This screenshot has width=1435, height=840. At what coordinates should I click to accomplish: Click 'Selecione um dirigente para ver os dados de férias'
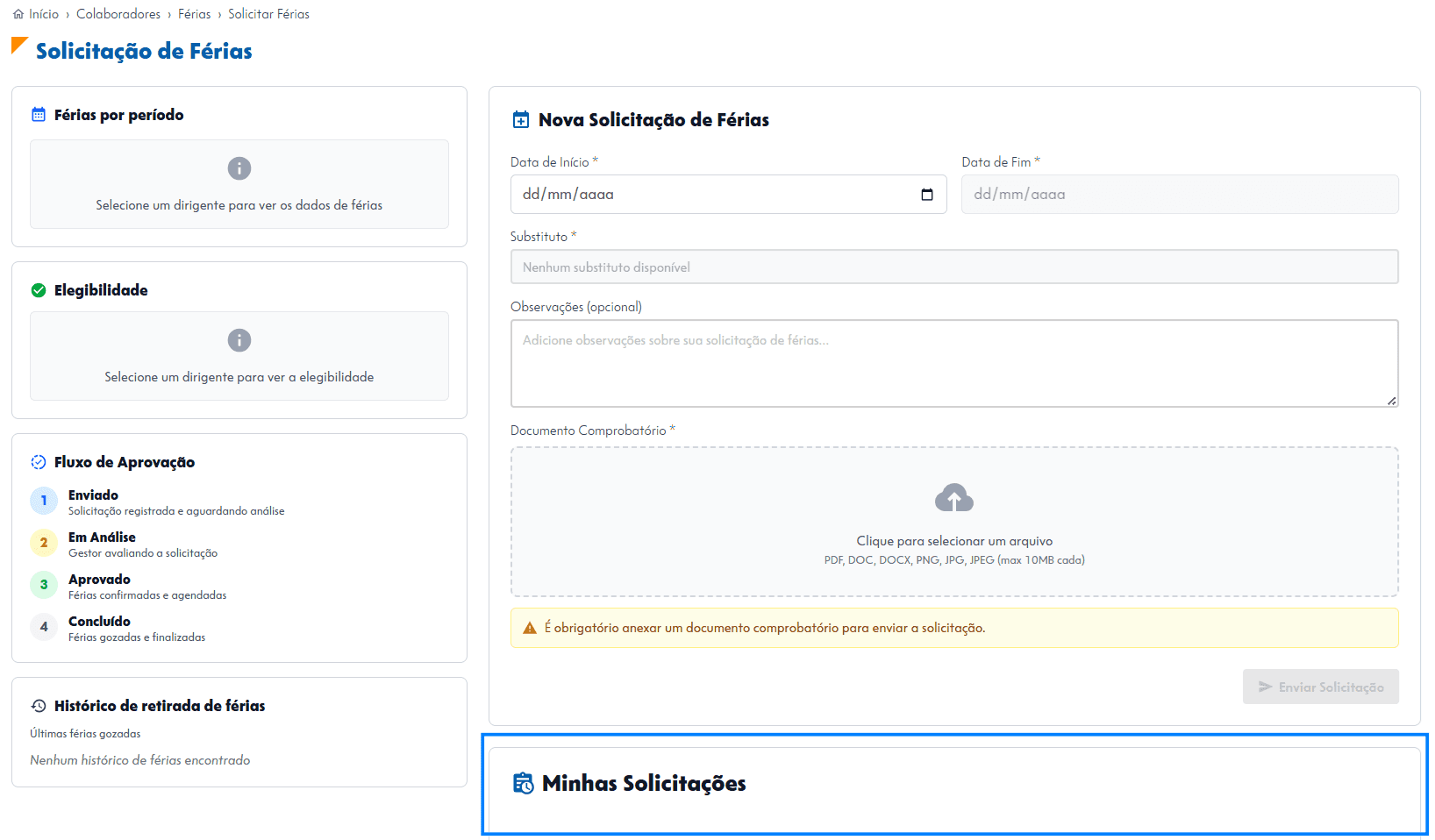pyautogui.click(x=239, y=205)
